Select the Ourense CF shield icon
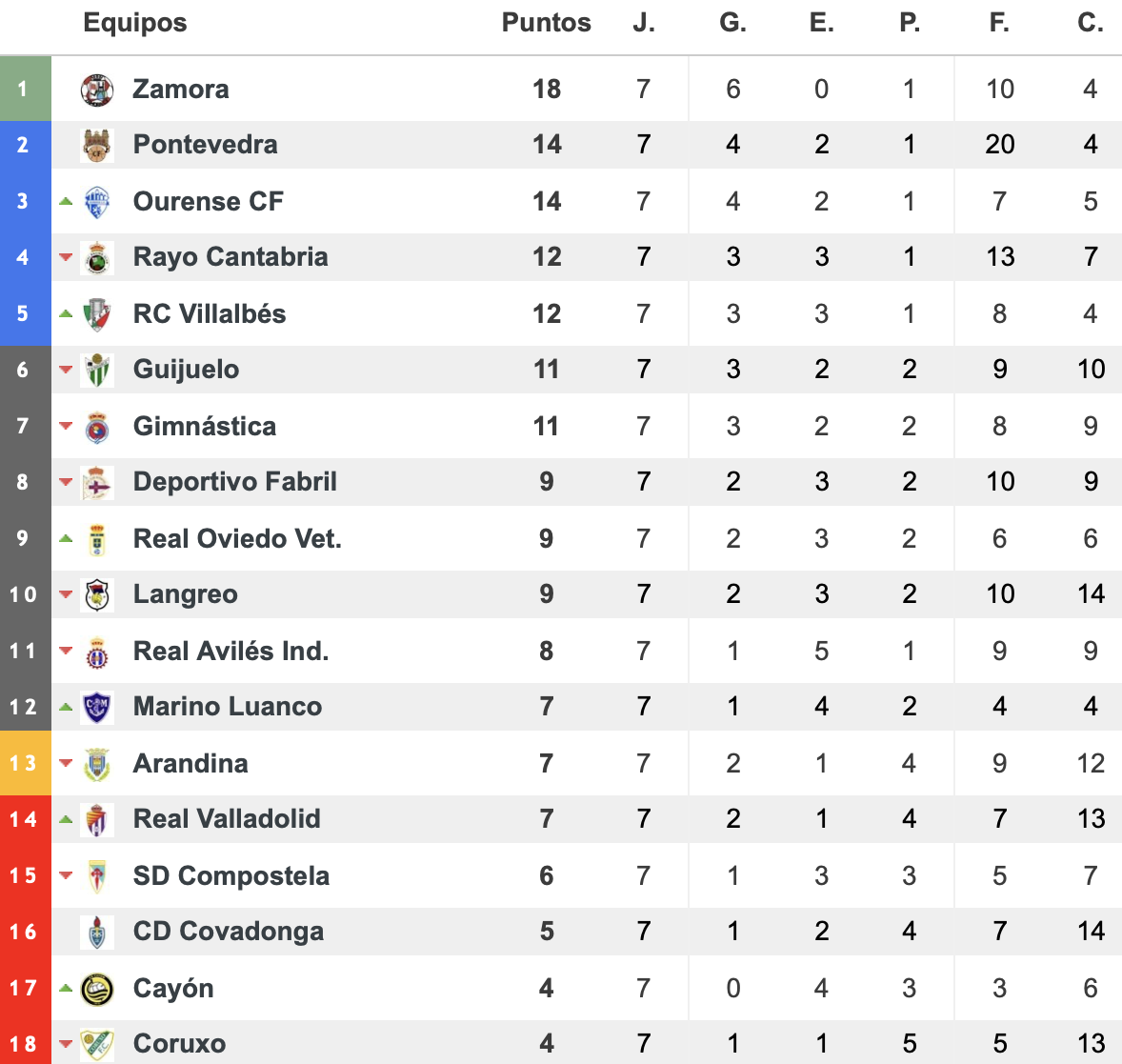Screen dimensions: 1122x1064 [96, 202]
